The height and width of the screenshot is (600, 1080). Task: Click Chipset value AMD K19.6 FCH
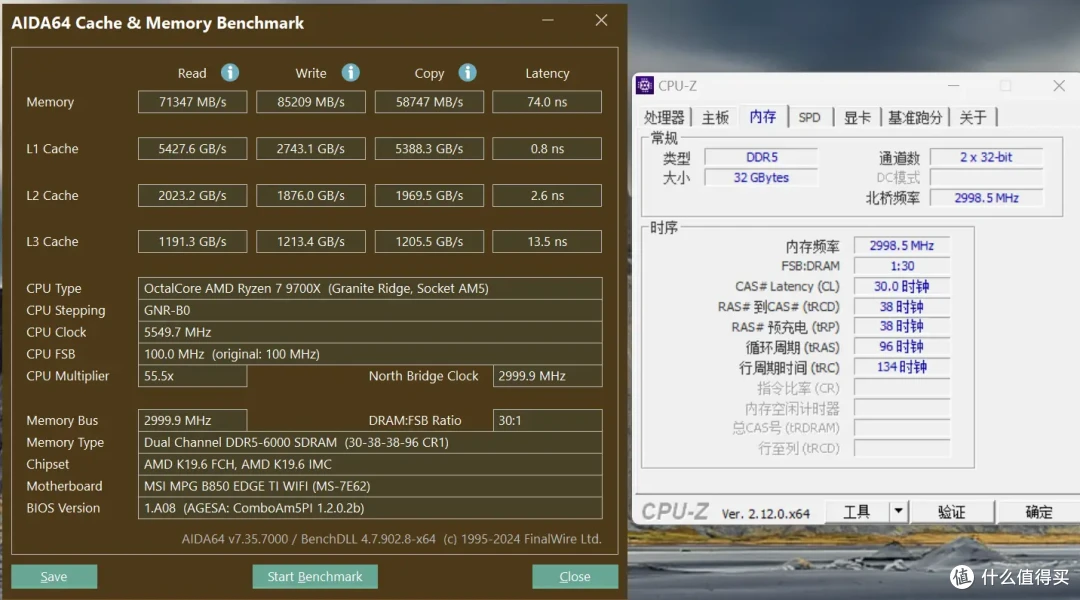[370, 464]
